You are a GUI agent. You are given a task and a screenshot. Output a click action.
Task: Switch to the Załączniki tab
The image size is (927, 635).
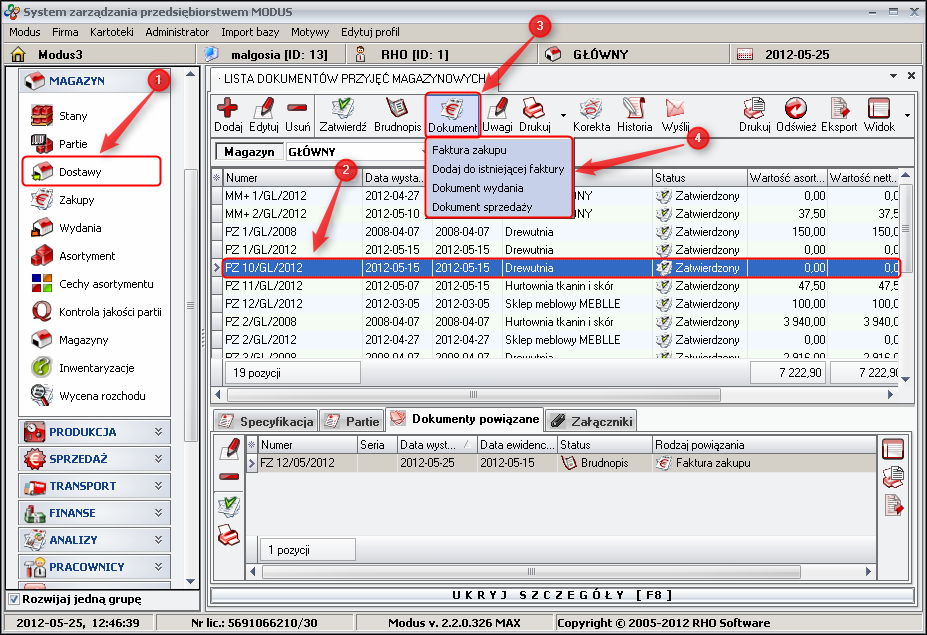coord(591,421)
